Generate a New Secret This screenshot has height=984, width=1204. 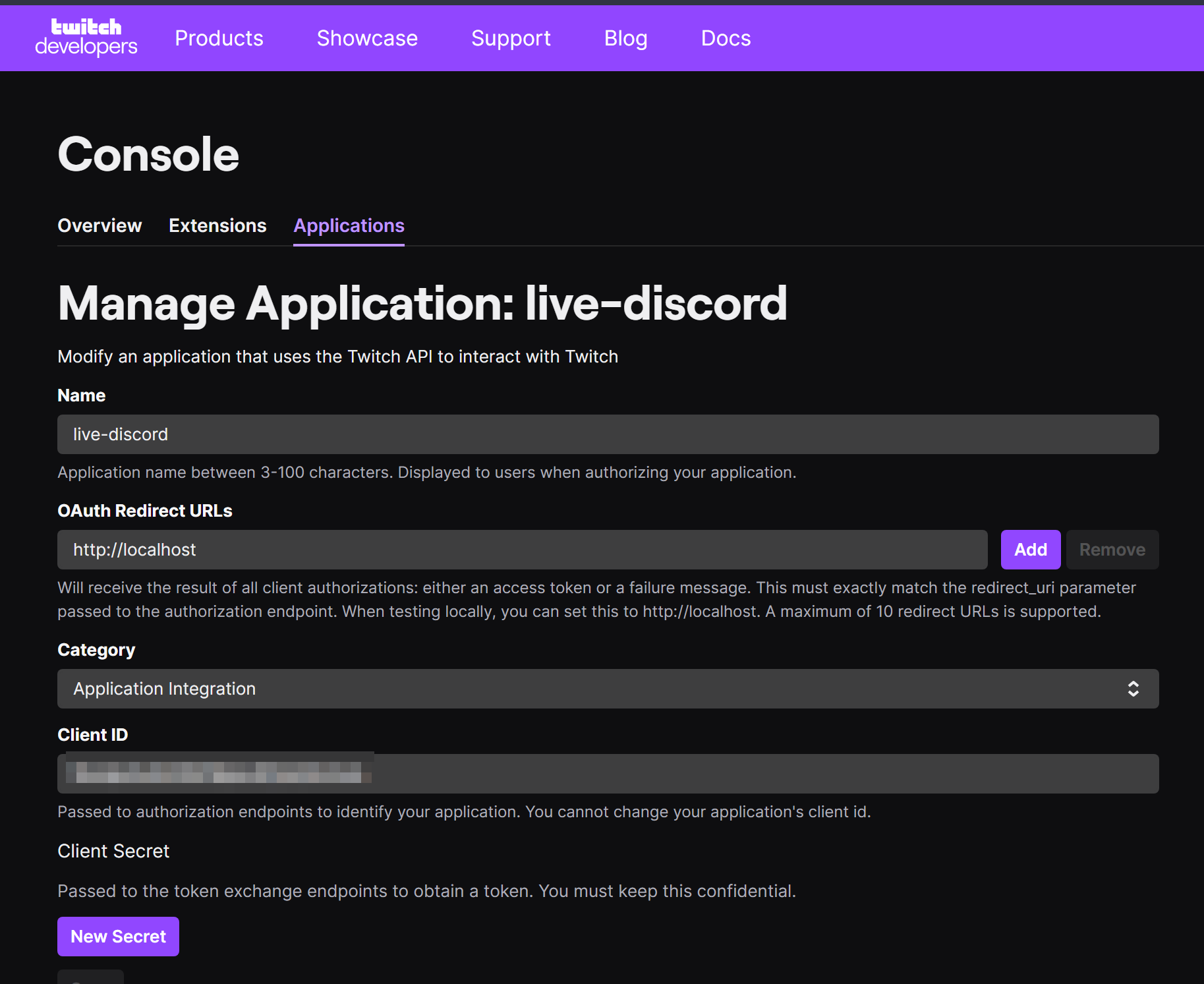(x=118, y=937)
